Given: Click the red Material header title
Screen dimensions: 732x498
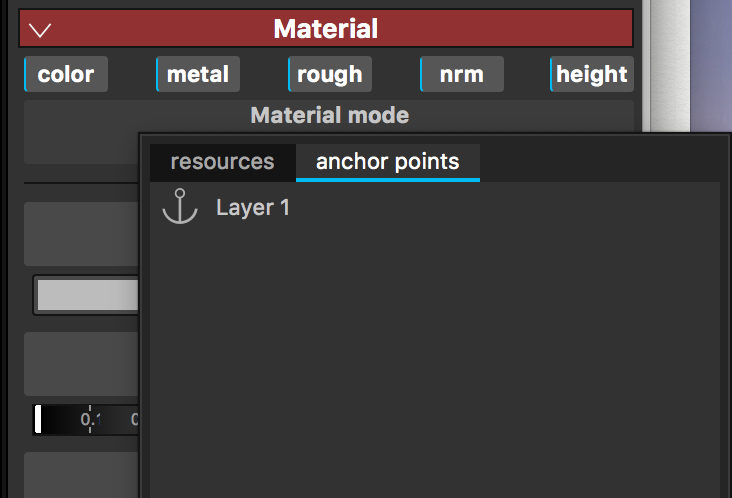Looking at the screenshot, I should tap(326, 29).
